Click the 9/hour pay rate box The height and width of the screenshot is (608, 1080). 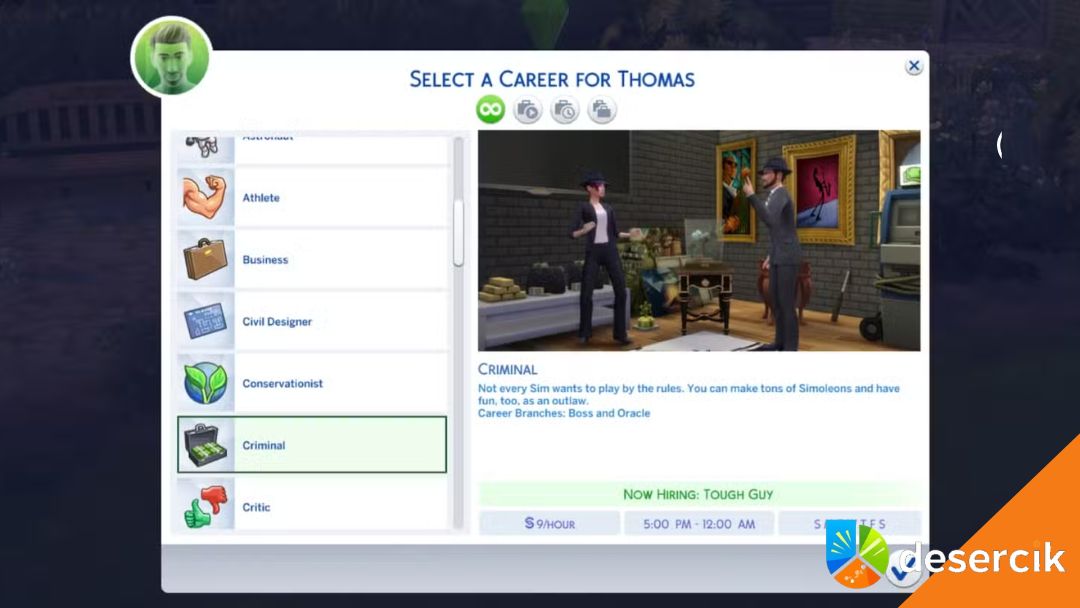click(x=549, y=523)
